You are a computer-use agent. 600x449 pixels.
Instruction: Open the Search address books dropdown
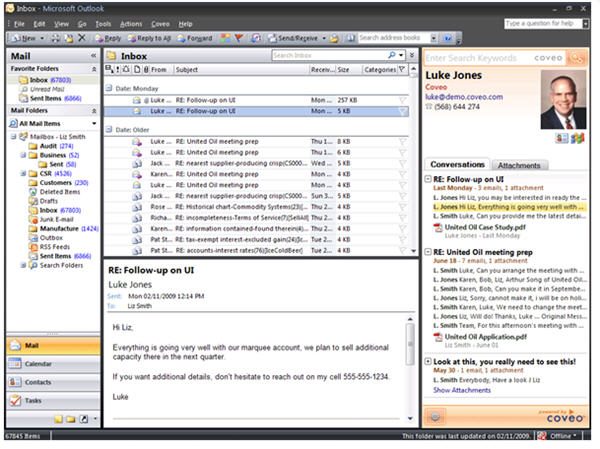point(434,38)
